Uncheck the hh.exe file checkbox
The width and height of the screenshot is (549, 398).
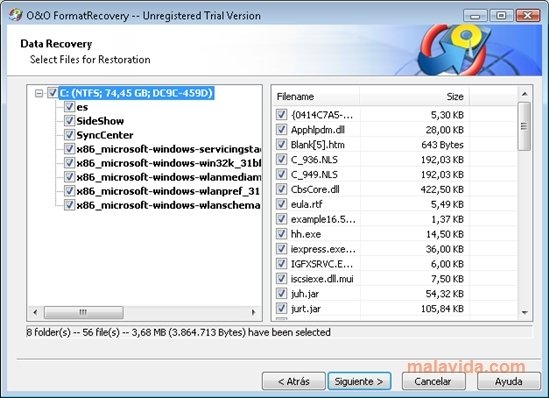tap(282, 233)
